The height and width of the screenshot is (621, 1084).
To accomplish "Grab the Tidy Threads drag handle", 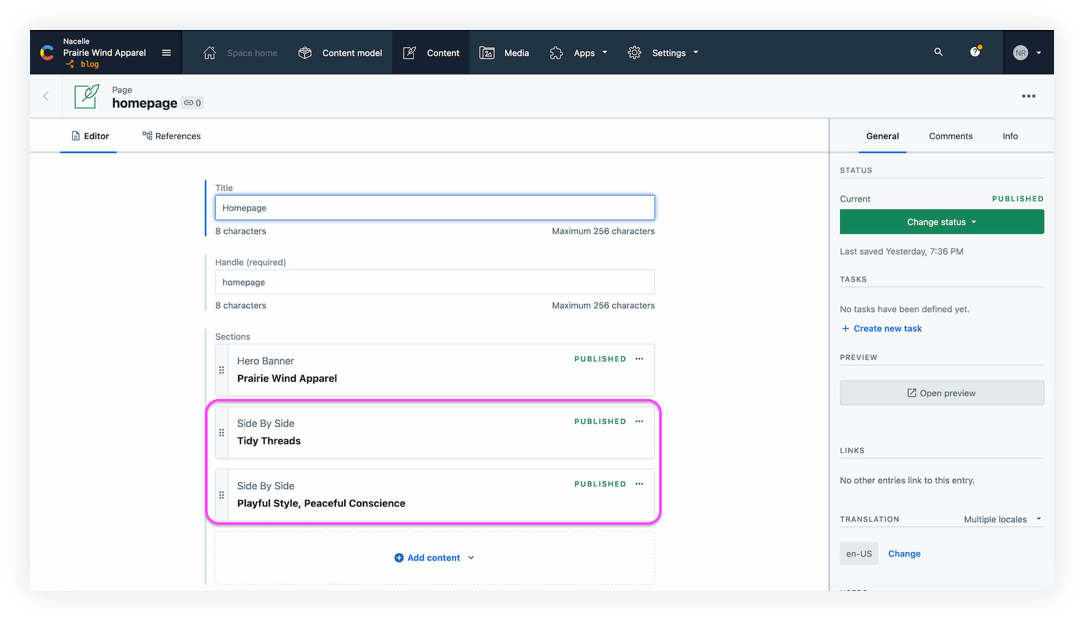I will click(221, 433).
